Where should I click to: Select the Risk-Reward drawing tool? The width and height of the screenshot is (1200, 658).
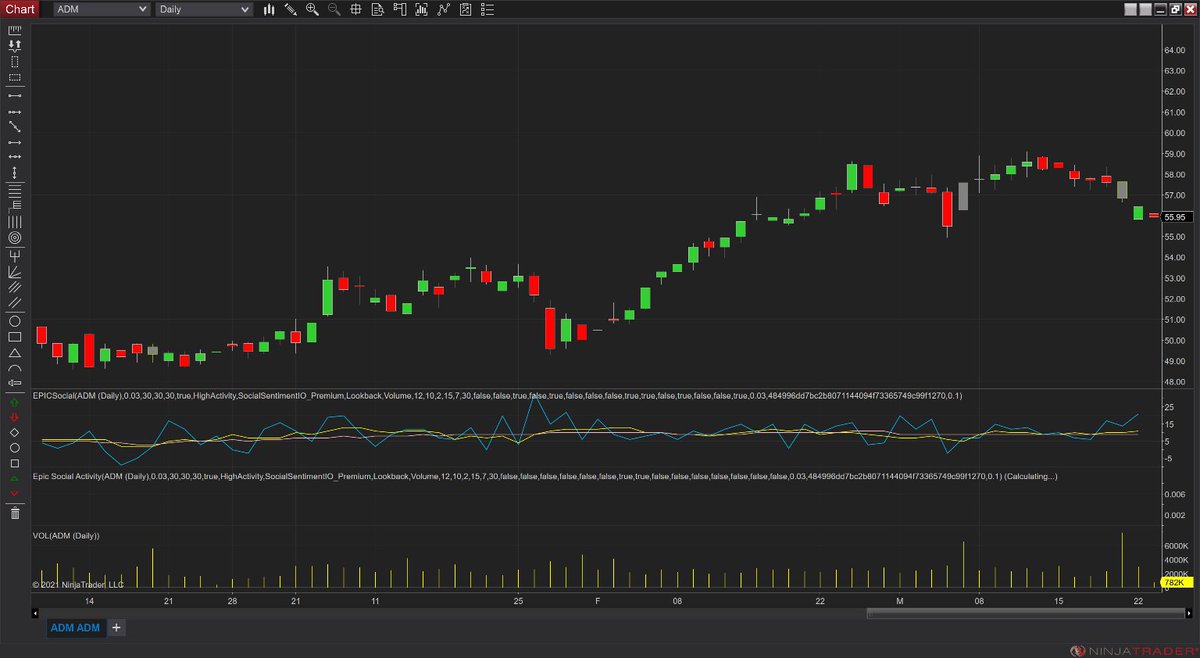click(15, 45)
